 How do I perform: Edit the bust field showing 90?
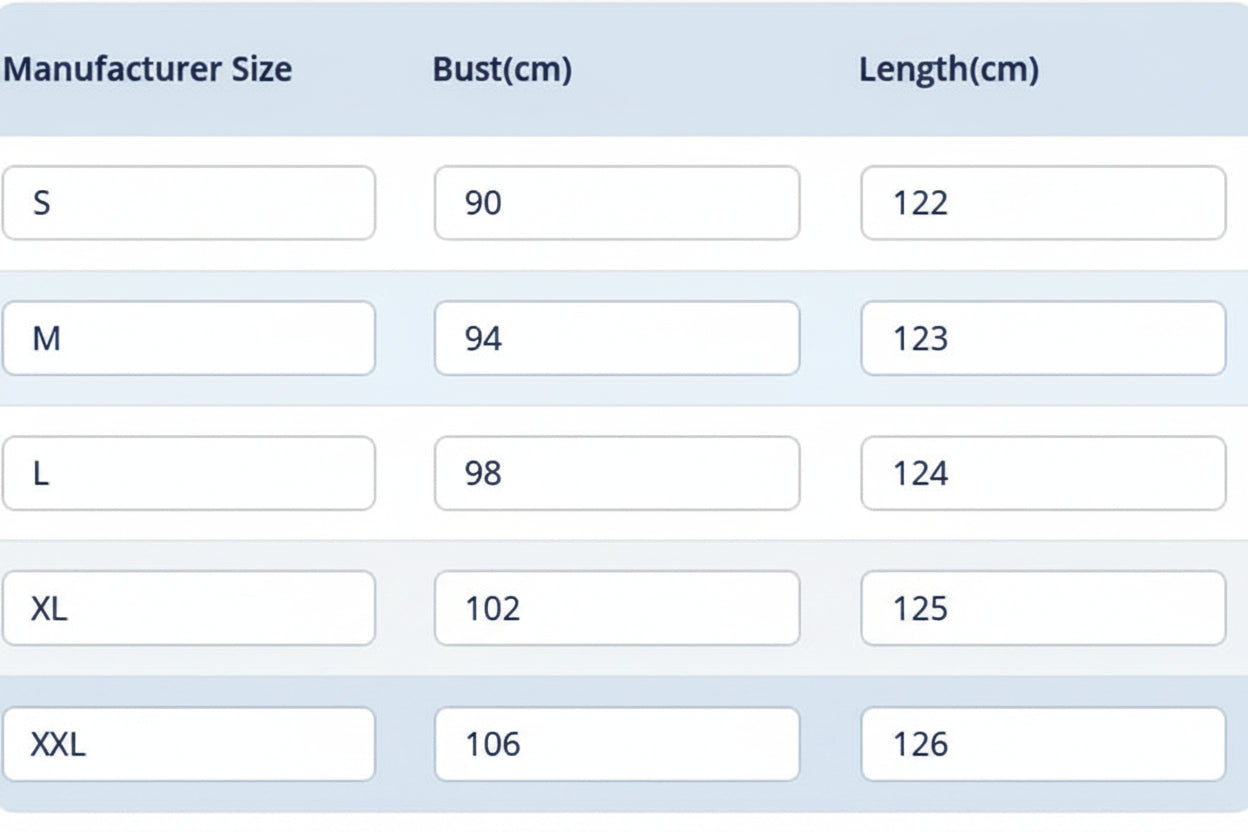pyautogui.click(x=617, y=203)
